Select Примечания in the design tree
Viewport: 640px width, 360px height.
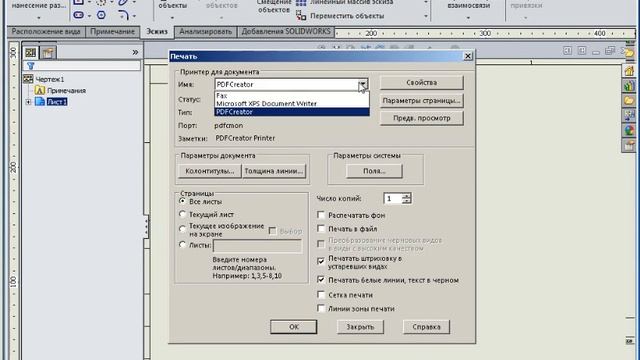[67, 91]
